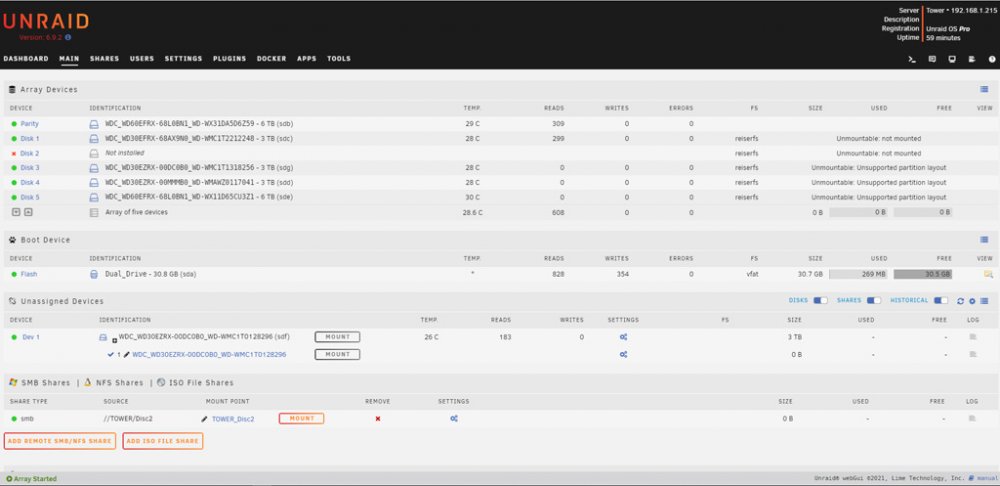This screenshot has width=1000, height=486.
Task: Open the Disk 4 link
Action: pyautogui.click(x=30, y=182)
